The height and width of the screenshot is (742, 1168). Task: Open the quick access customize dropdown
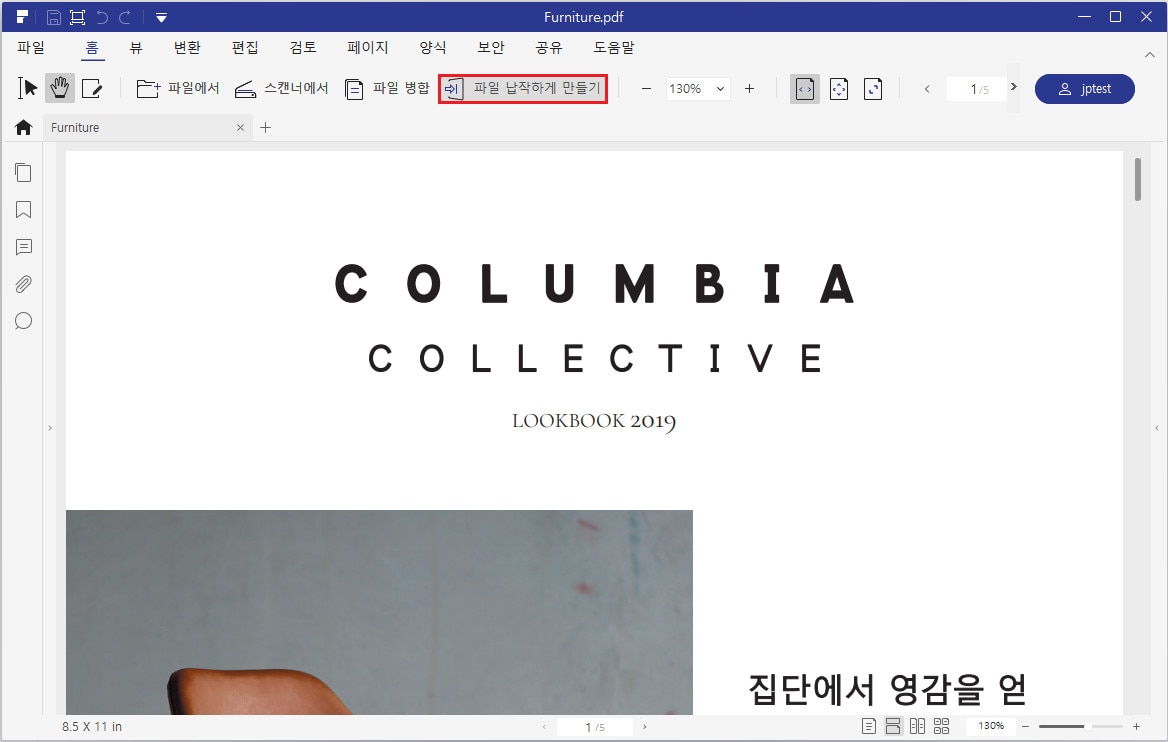tap(161, 18)
